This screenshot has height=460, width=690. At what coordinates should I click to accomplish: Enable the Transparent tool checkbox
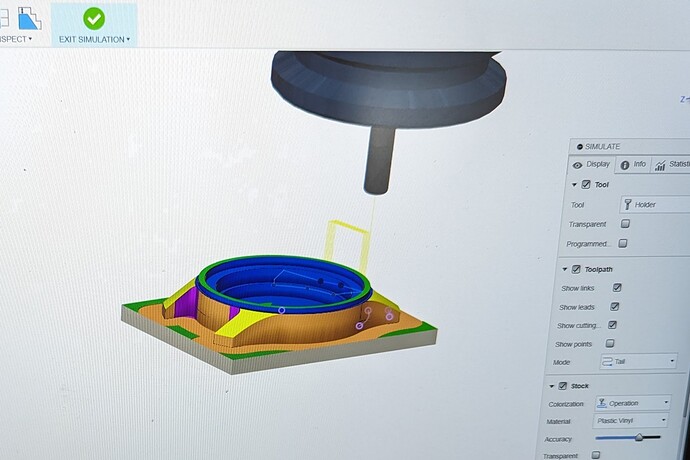[625, 224]
